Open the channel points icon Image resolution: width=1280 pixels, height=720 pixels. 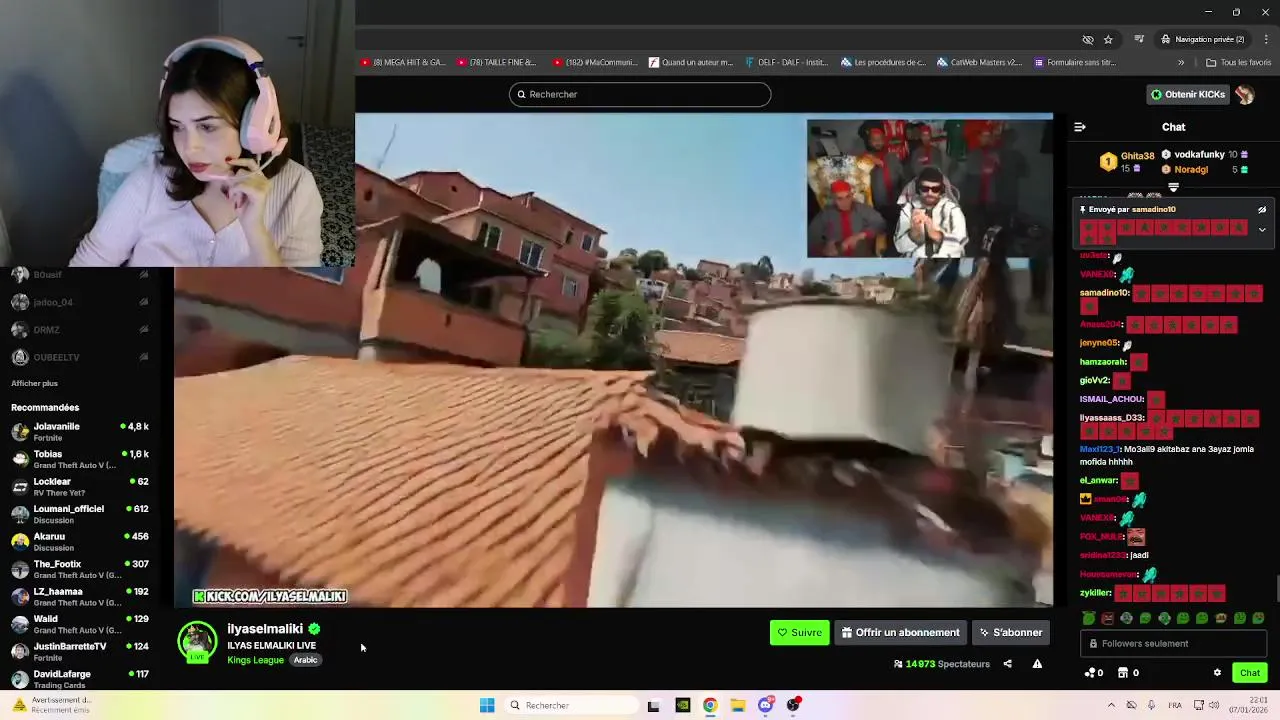pyautogui.click(x=1094, y=673)
